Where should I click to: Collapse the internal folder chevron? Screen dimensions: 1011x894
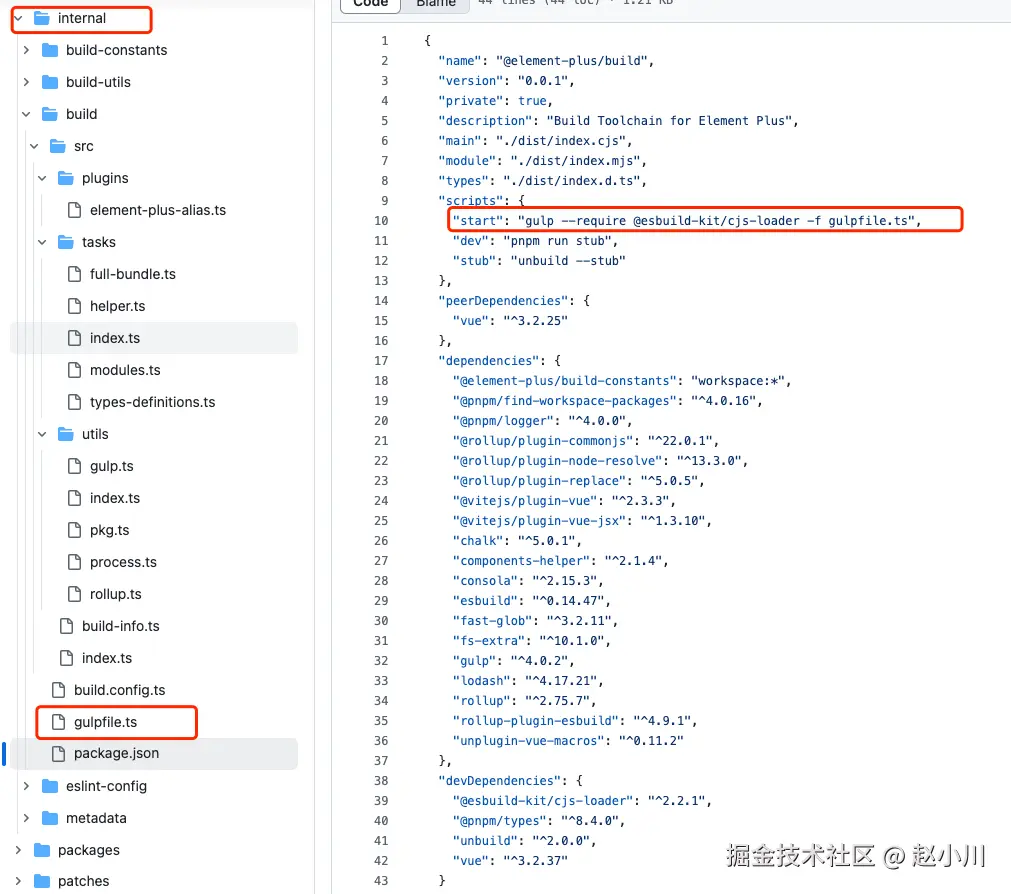19,18
